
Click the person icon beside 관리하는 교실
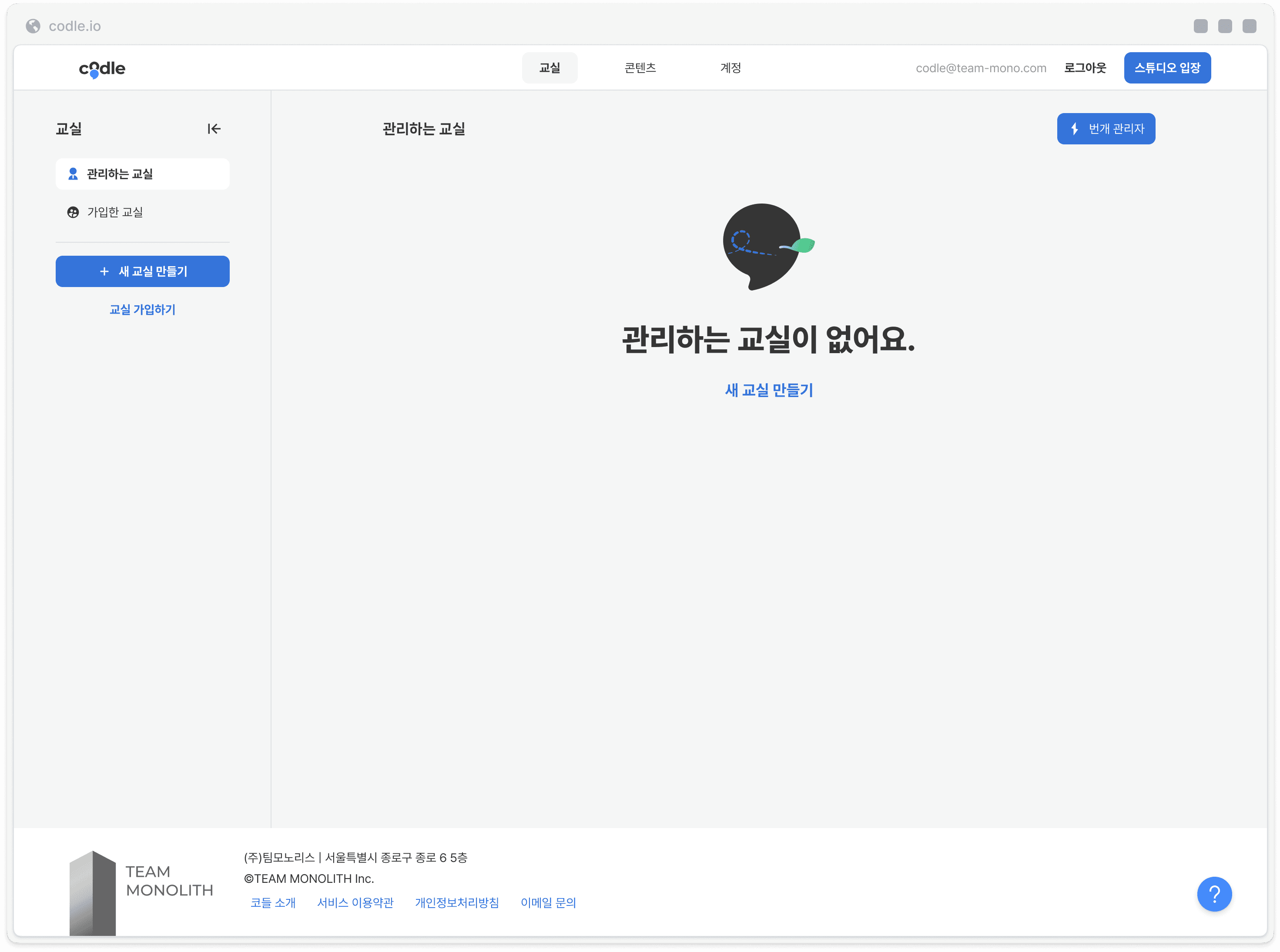pyautogui.click(x=73, y=174)
